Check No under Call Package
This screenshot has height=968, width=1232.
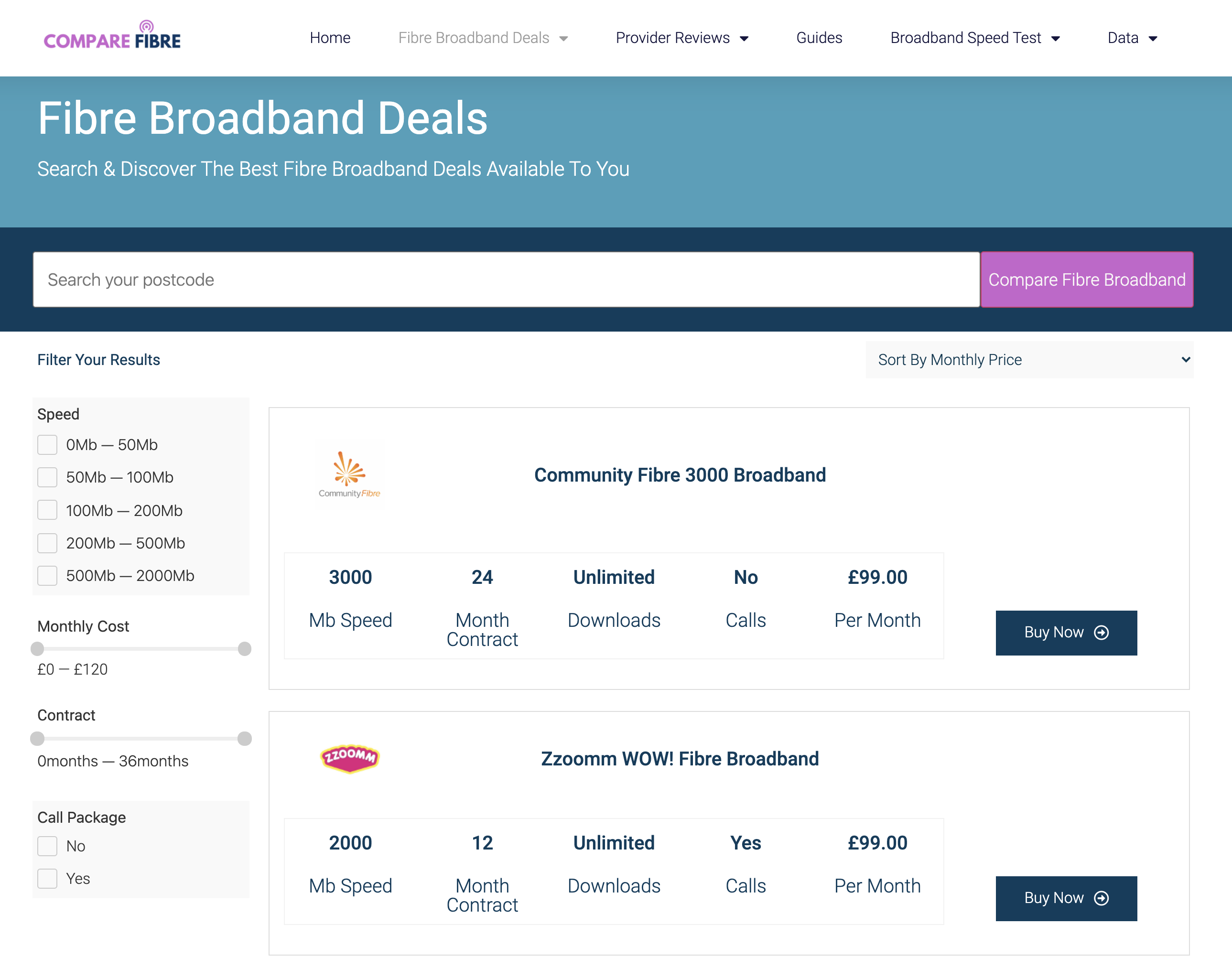tap(47, 846)
